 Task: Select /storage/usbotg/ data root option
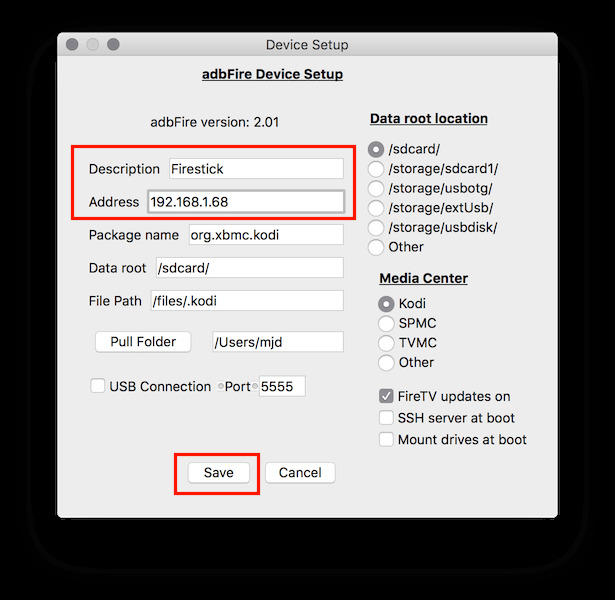[x=376, y=188]
